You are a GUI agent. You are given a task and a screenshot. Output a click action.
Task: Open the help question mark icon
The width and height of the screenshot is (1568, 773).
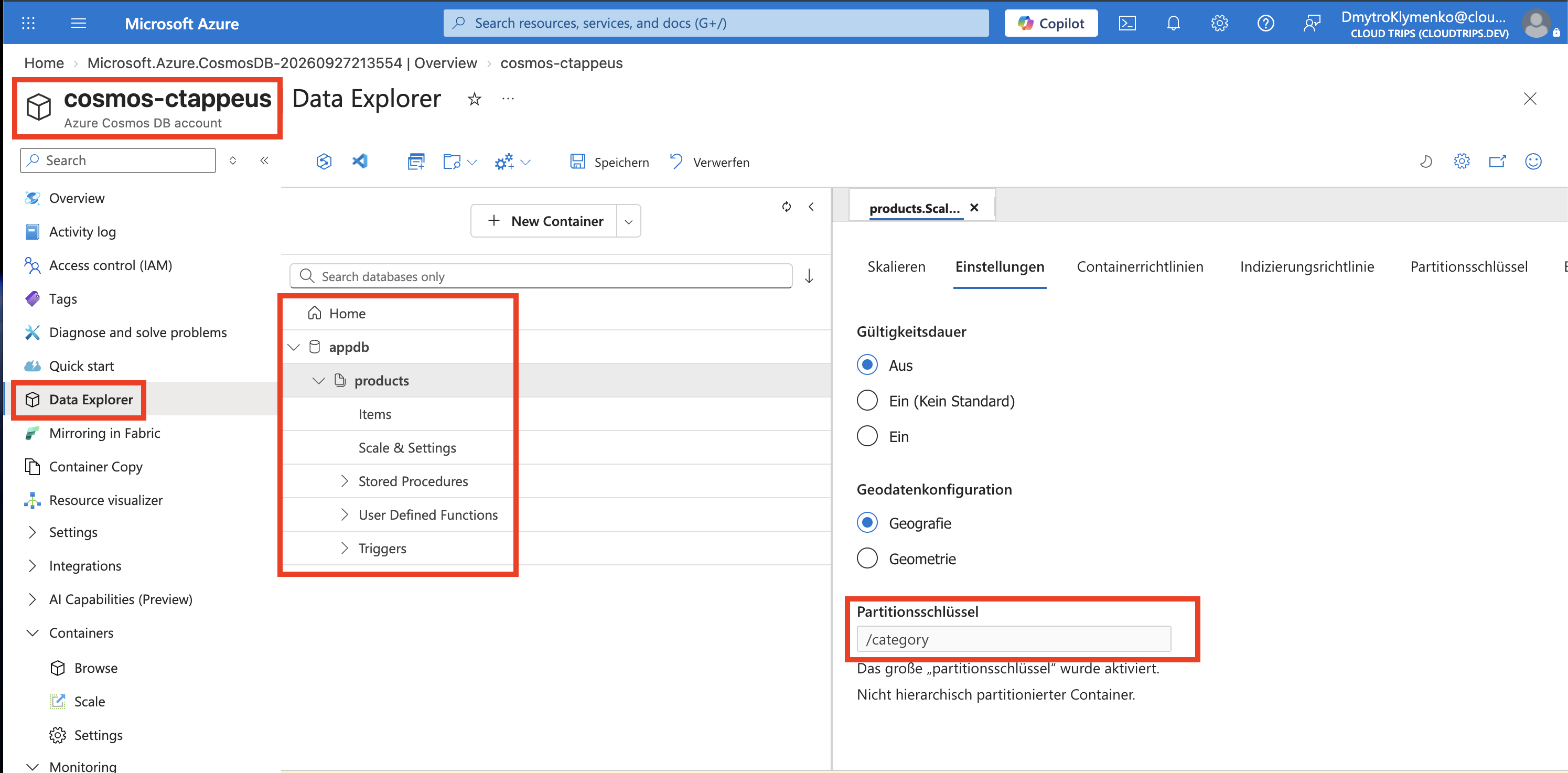(x=1265, y=23)
